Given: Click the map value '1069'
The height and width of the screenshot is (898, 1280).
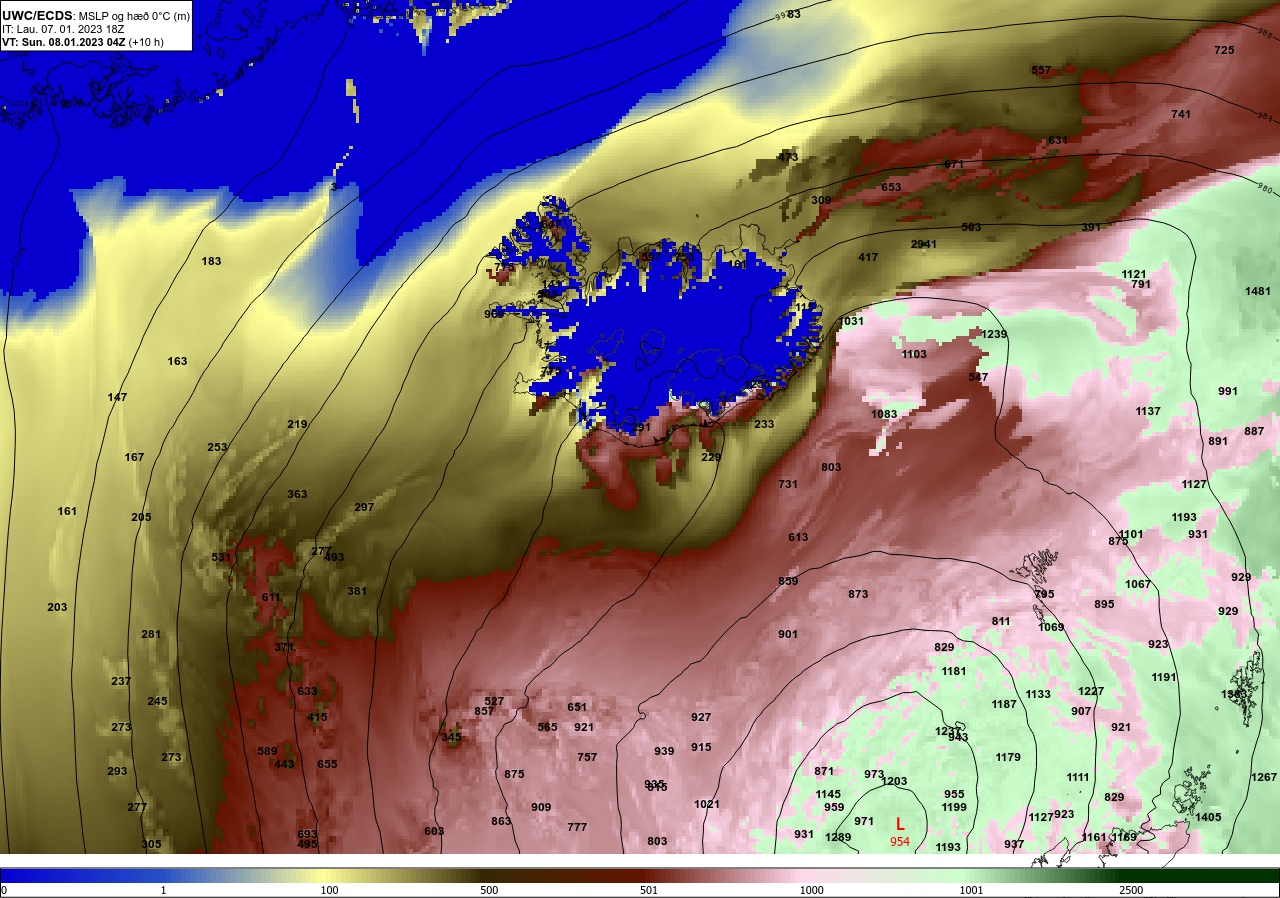Looking at the screenshot, I should 1051,627.
